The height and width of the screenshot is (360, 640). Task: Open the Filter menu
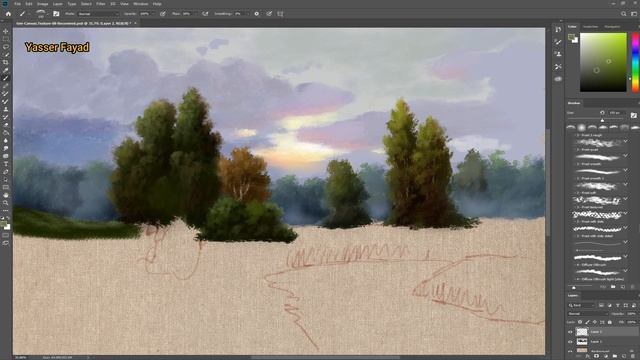(x=100, y=4)
